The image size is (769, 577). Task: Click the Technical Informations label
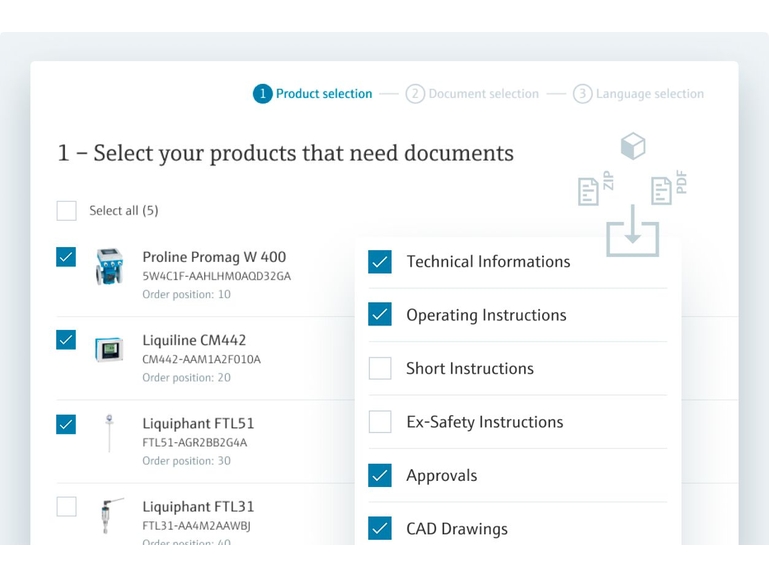tap(488, 262)
